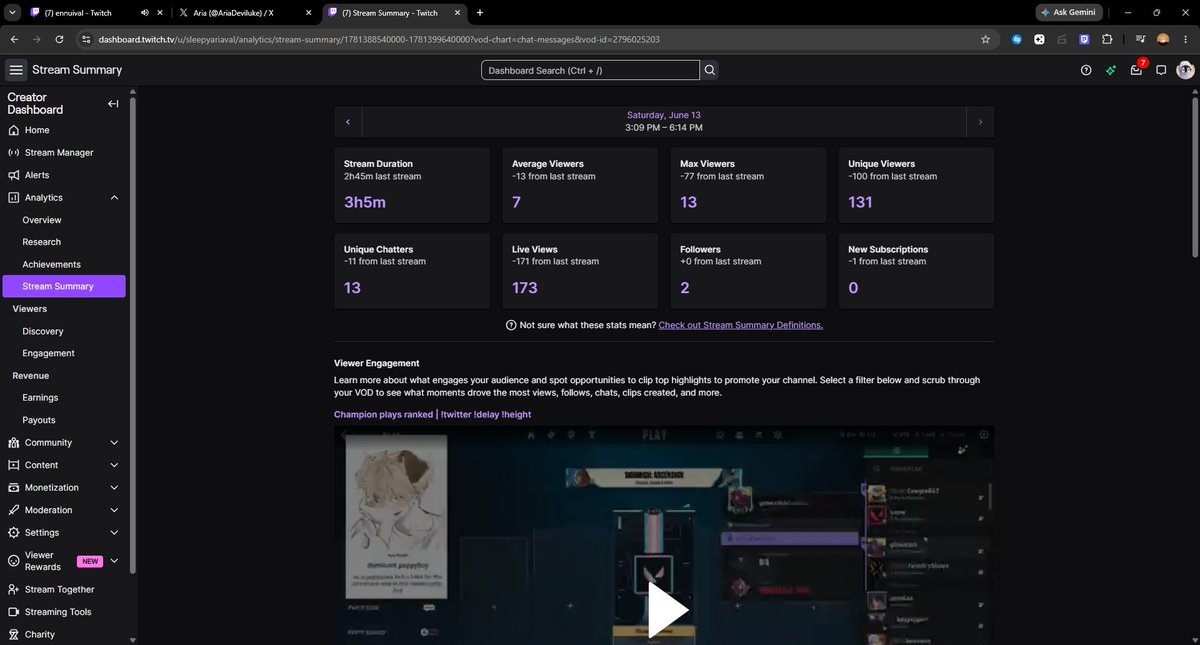Go back with browser back arrow

(15, 39)
